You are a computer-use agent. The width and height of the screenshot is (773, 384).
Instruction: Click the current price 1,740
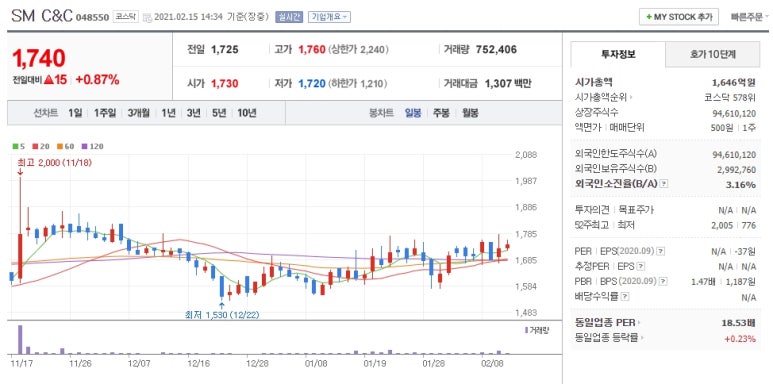coord(38,58)
